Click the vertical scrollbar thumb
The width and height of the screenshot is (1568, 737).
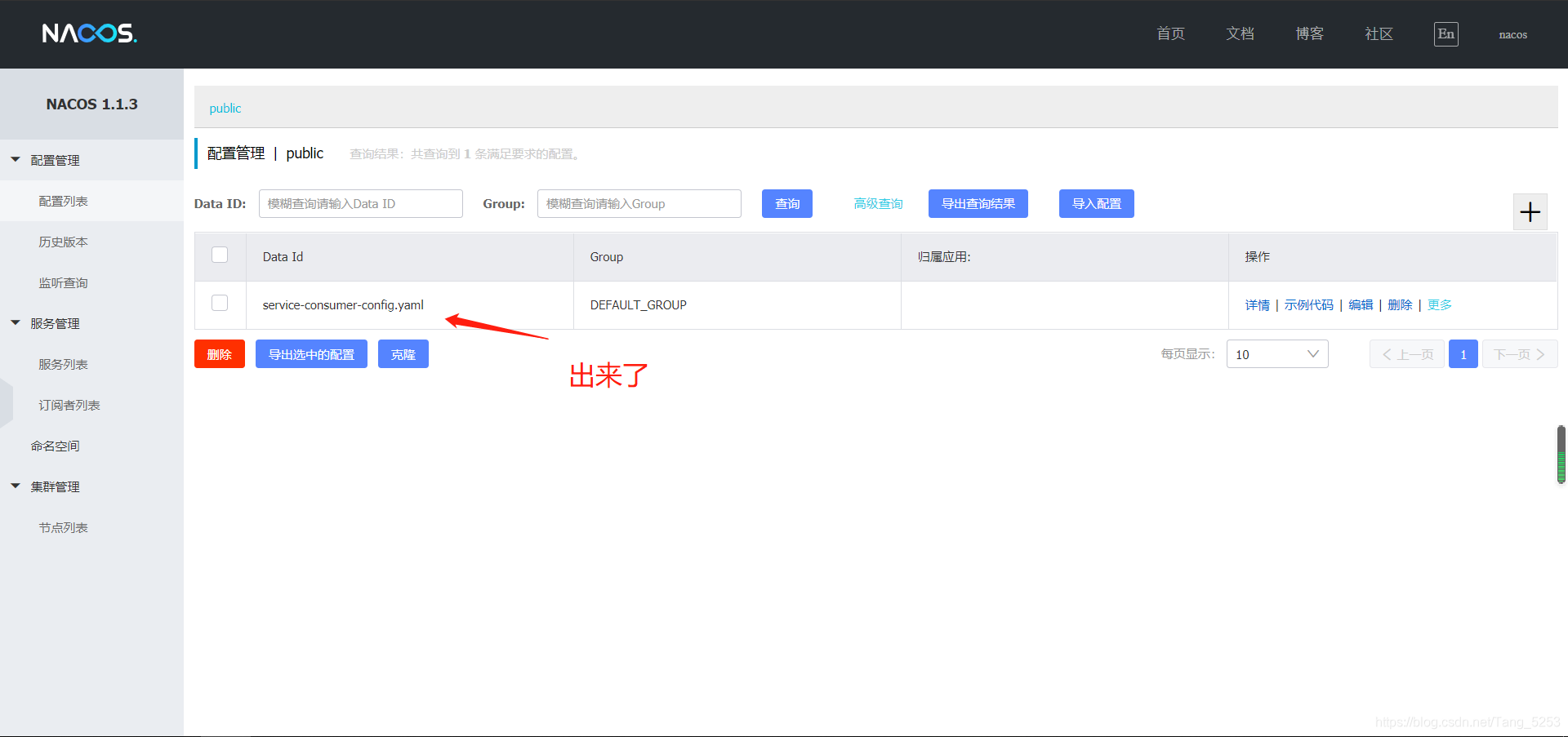(1561, 455)
